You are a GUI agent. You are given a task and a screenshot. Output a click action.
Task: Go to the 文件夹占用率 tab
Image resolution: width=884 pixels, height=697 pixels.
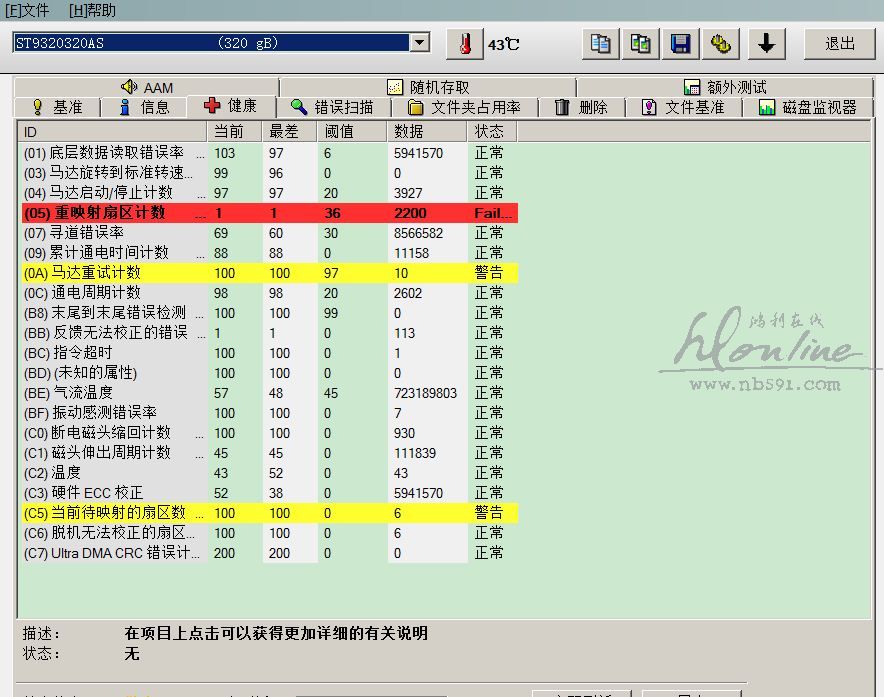[464, 107]
